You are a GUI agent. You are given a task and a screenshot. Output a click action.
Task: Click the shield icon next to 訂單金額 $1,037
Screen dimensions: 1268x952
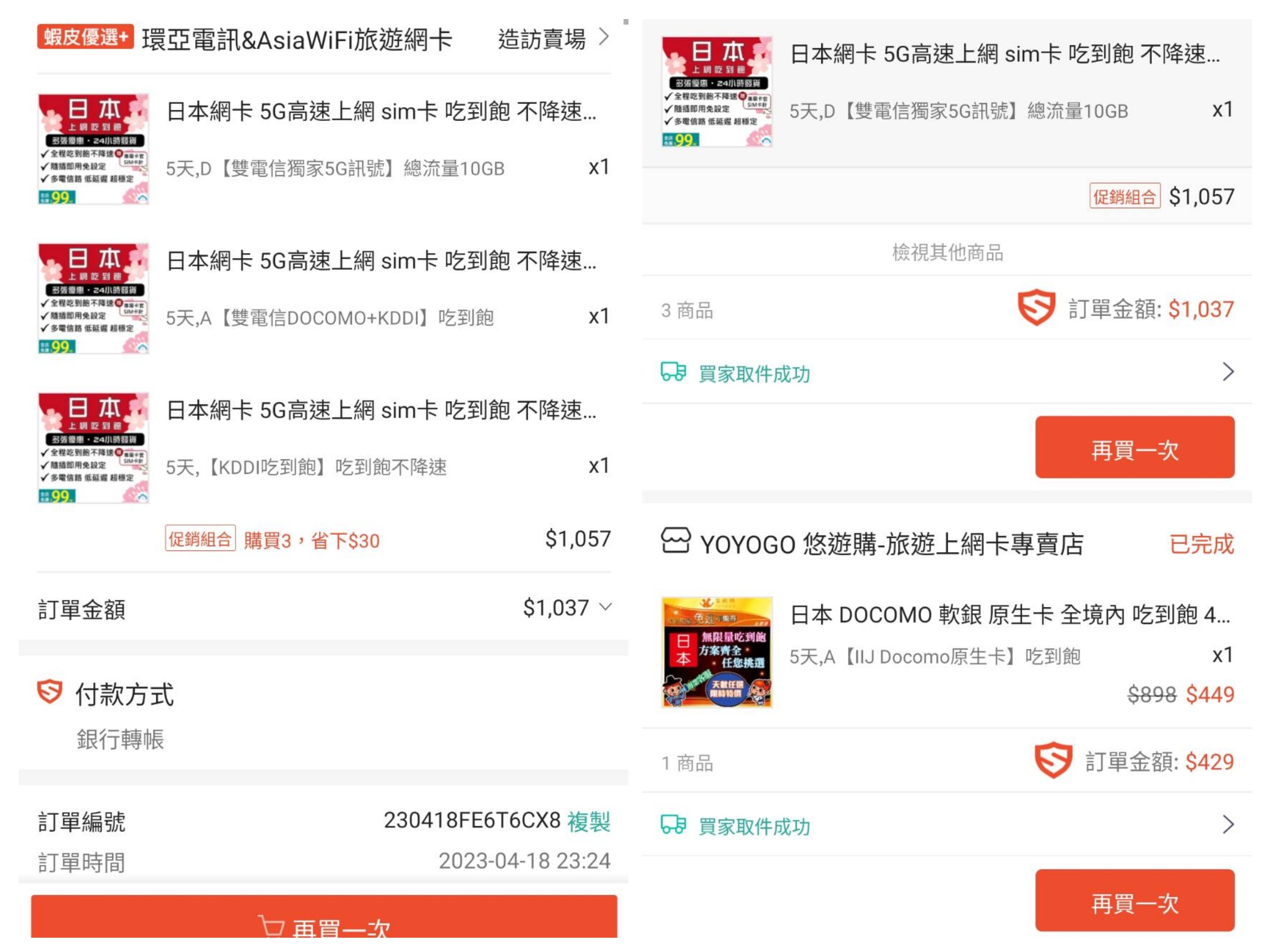pos(1036,308)
